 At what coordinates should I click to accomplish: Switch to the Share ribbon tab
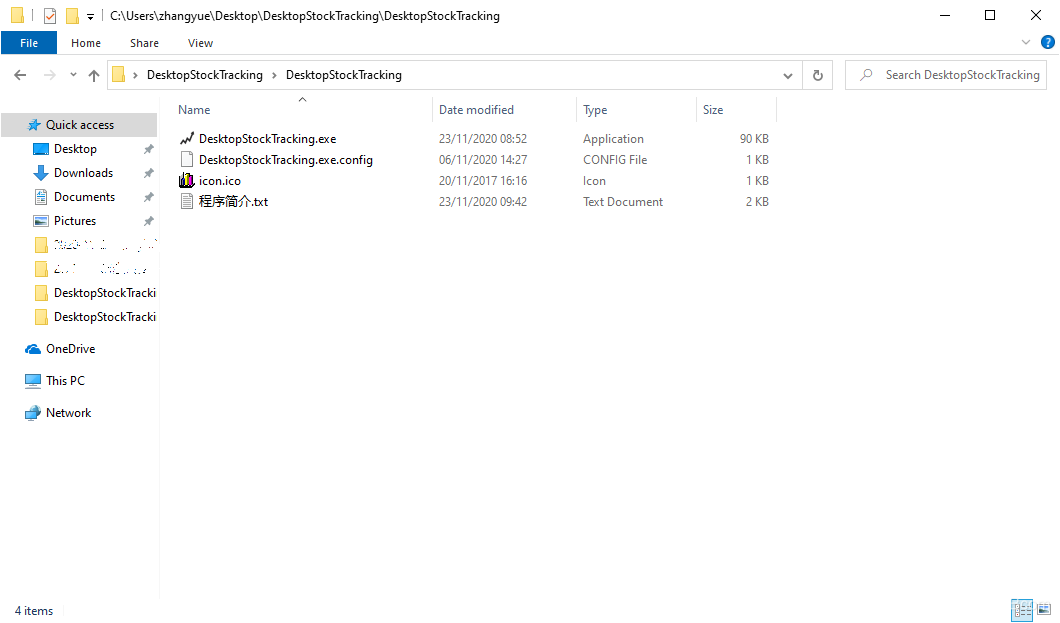pyautogui.click(x=144, y=43)
